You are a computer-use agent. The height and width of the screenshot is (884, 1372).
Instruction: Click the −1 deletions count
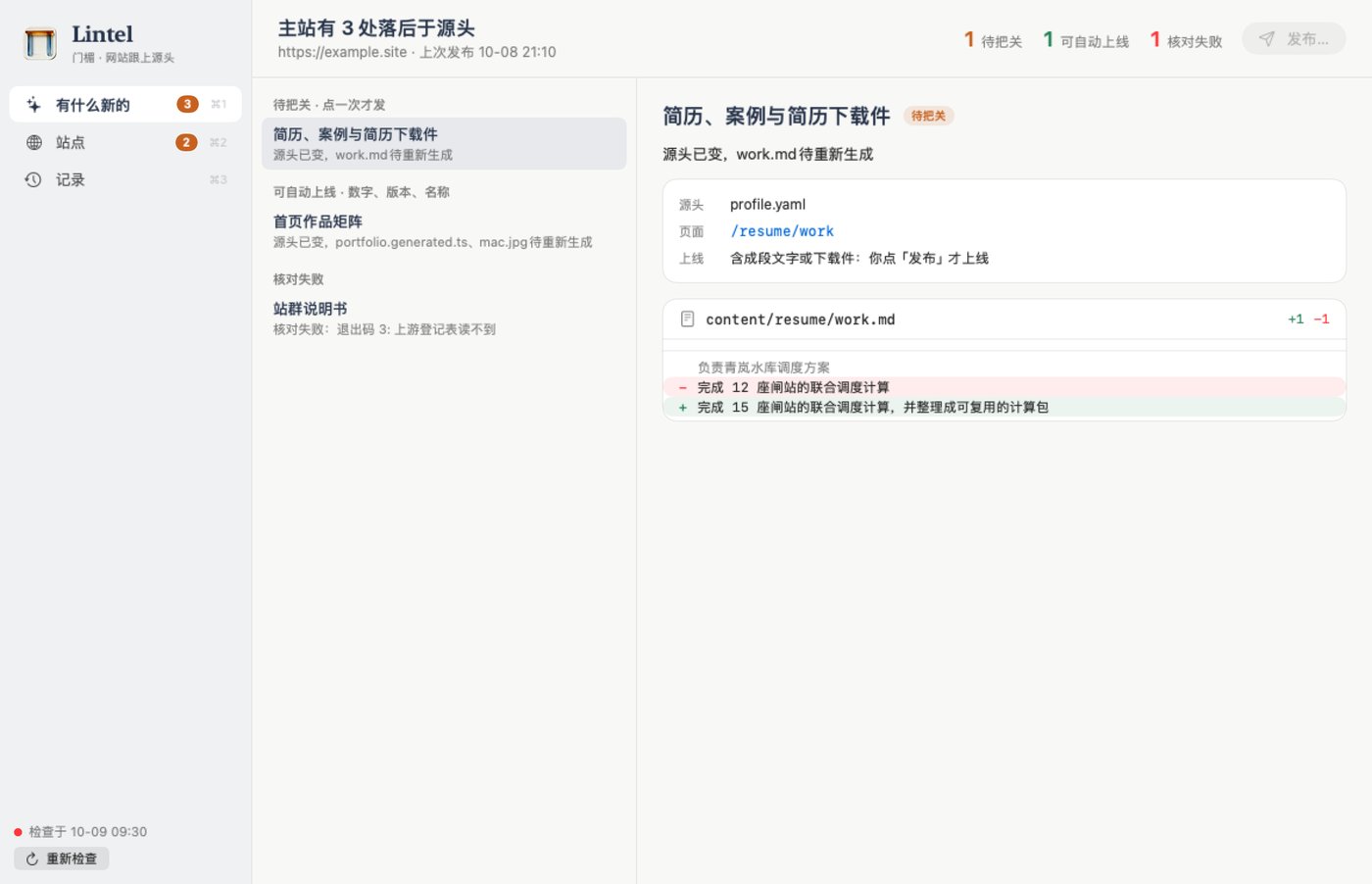point(1321,319)
